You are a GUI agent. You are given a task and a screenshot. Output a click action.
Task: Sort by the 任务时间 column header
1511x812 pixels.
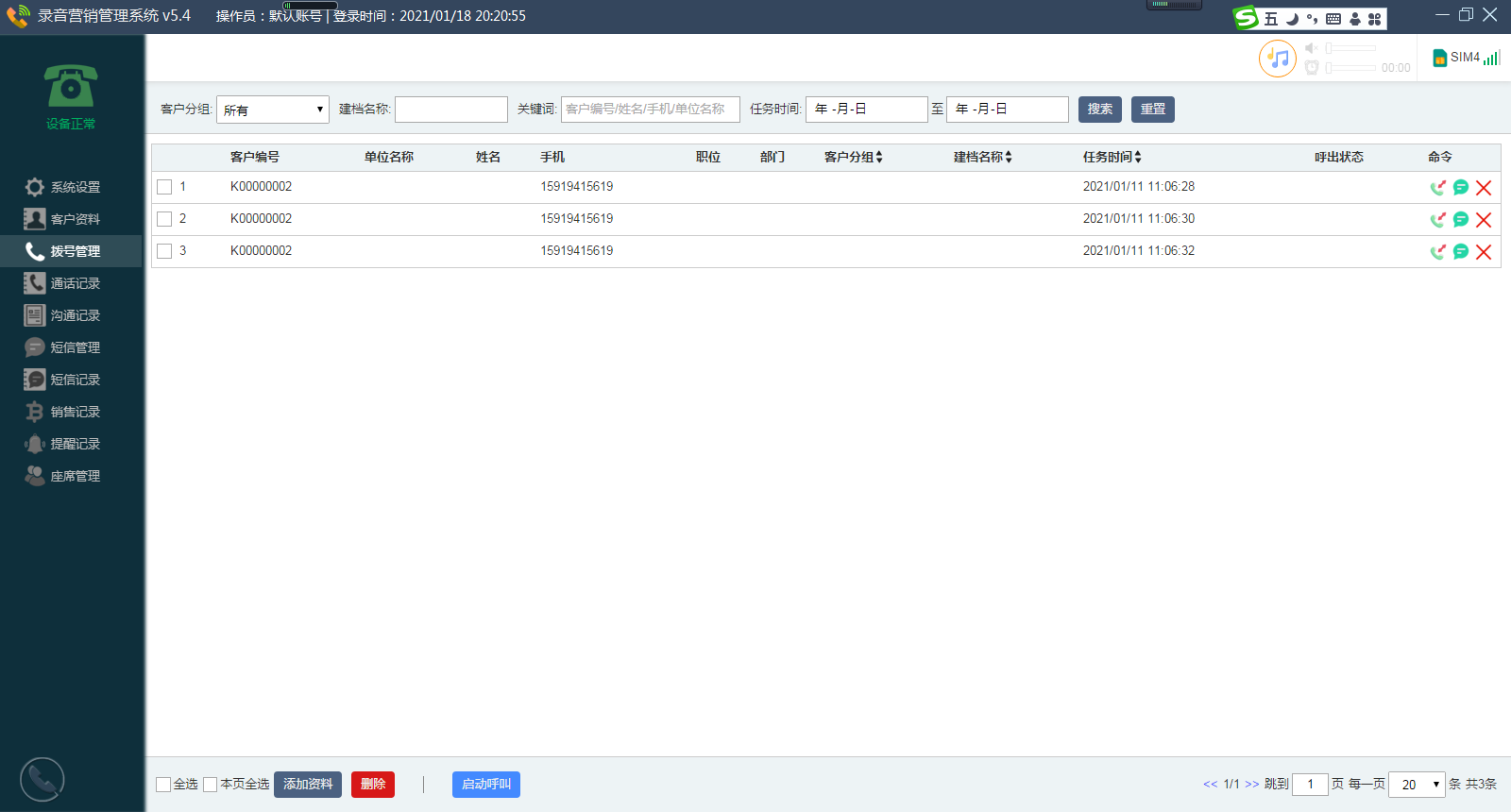(1112, 157)
